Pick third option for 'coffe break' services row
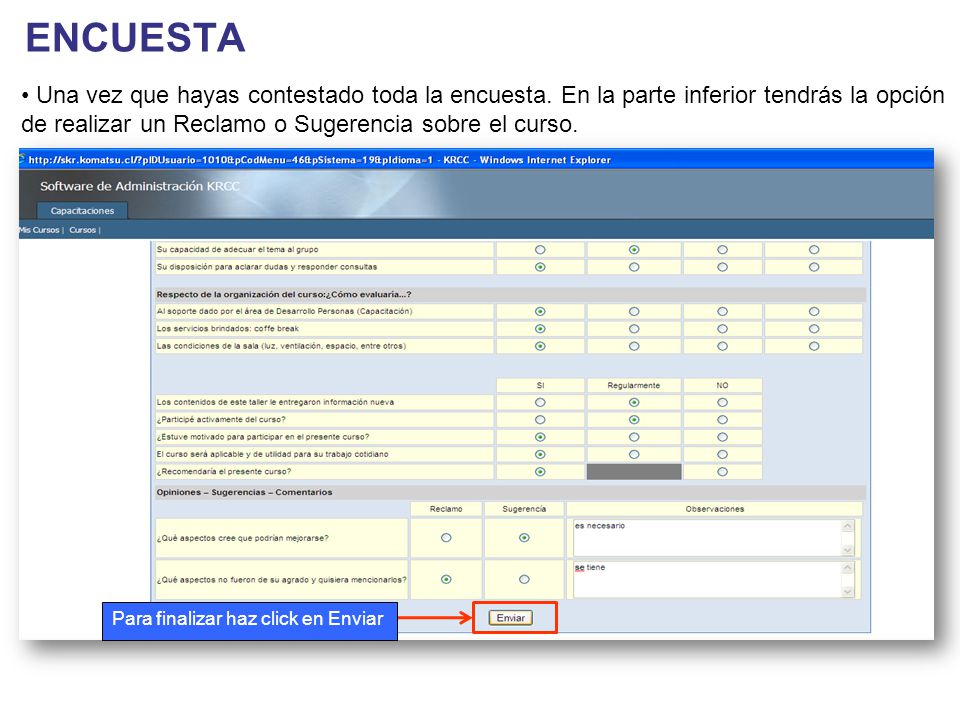Image resolution: width=960 pixels, height=720 pixels. (722, 329)
